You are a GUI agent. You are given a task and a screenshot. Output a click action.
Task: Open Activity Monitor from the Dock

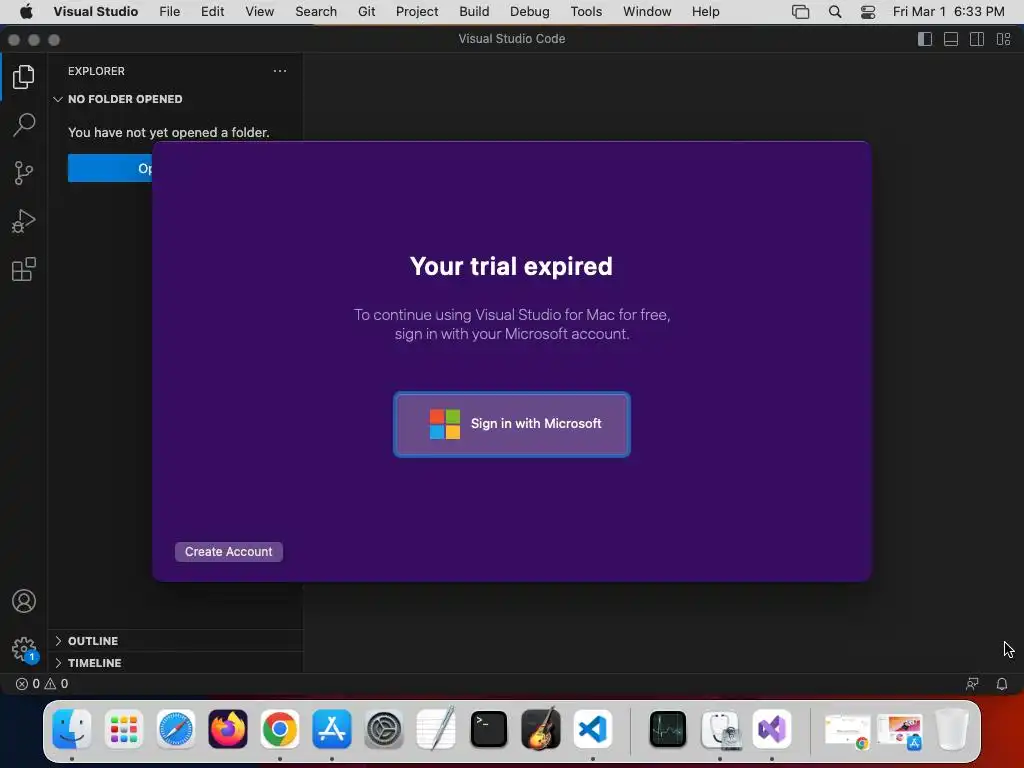pyautogui.click(x=667, y=729)
